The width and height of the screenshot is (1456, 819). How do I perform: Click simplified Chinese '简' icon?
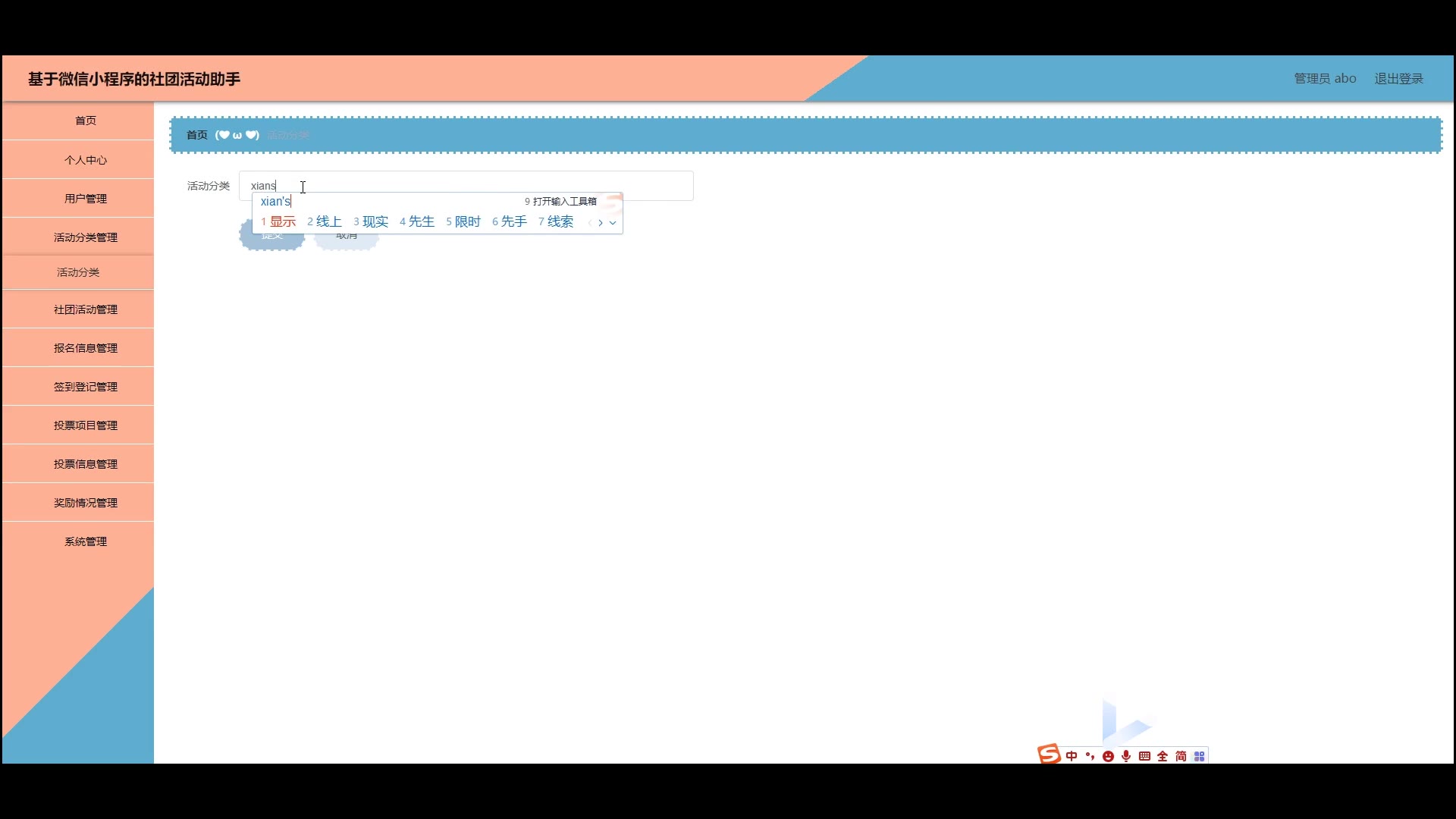coord(1181,756)
